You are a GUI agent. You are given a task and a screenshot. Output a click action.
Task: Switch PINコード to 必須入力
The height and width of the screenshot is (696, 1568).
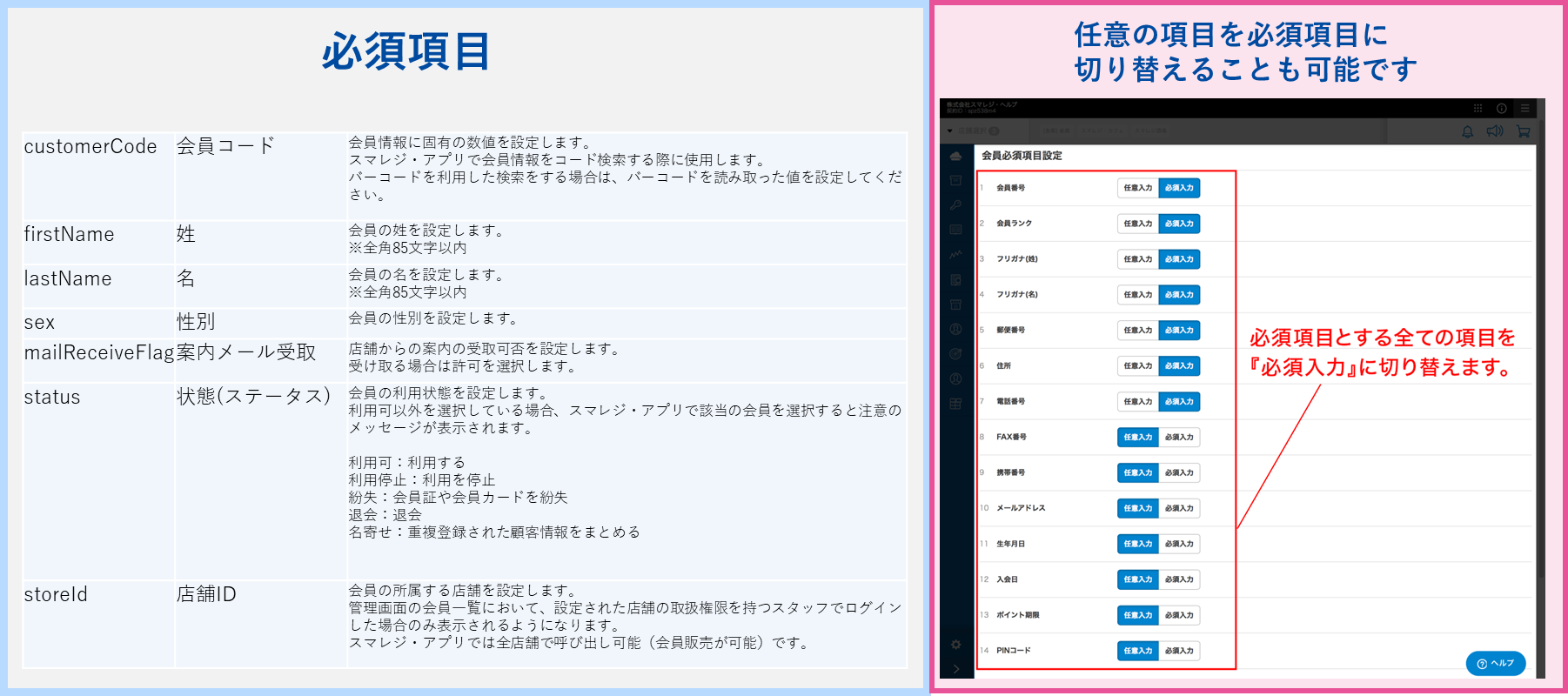pyautogui.click(x=1179, y=651)
